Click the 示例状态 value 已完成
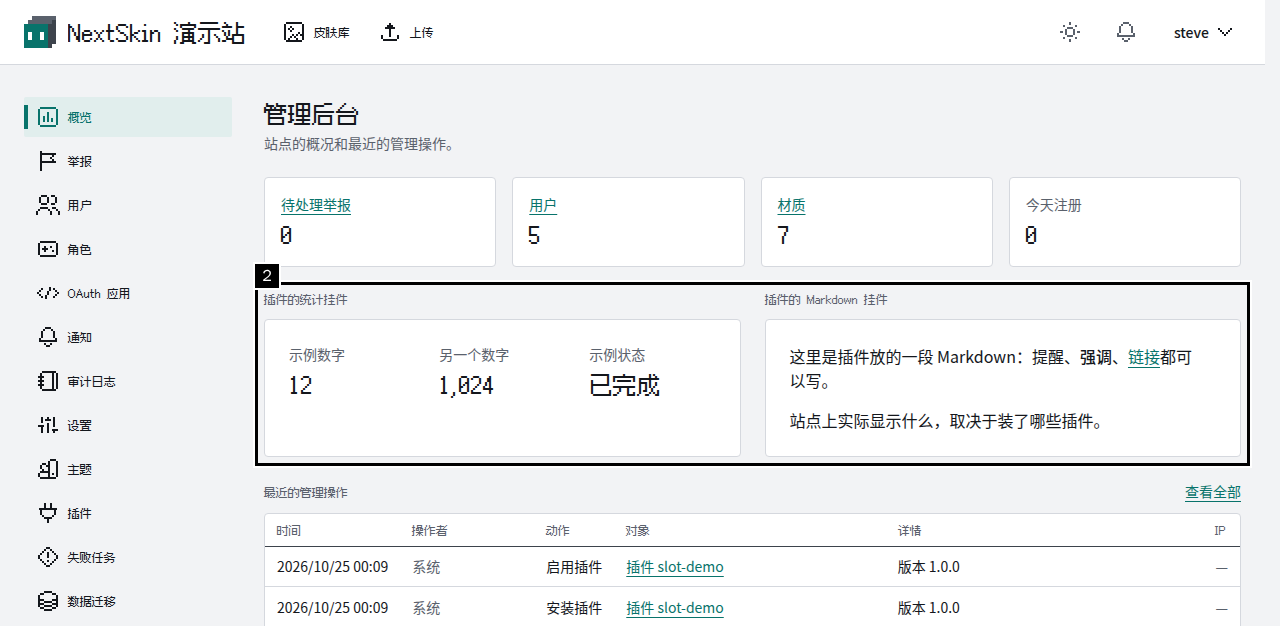Screen dimensions: 1280x626 [x=625, y=385]
